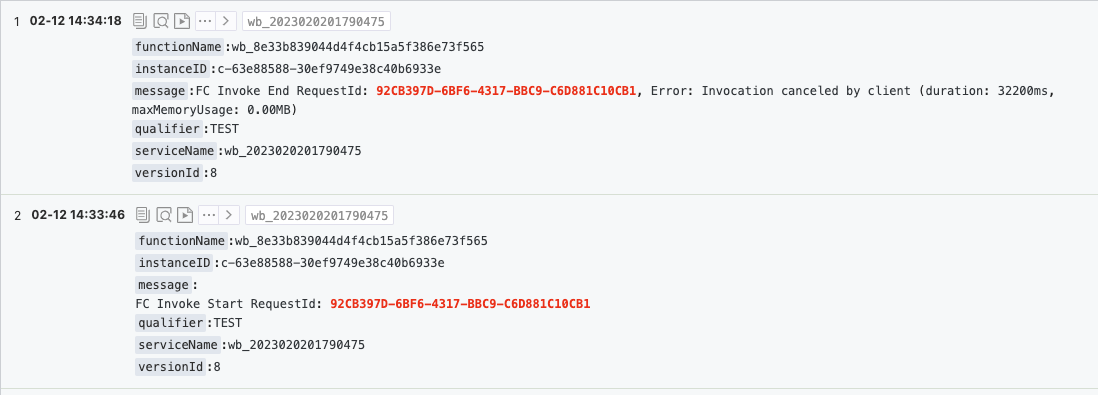
Task: Expand the chevron arrow on log 2
Action: [x=230, y=214]
